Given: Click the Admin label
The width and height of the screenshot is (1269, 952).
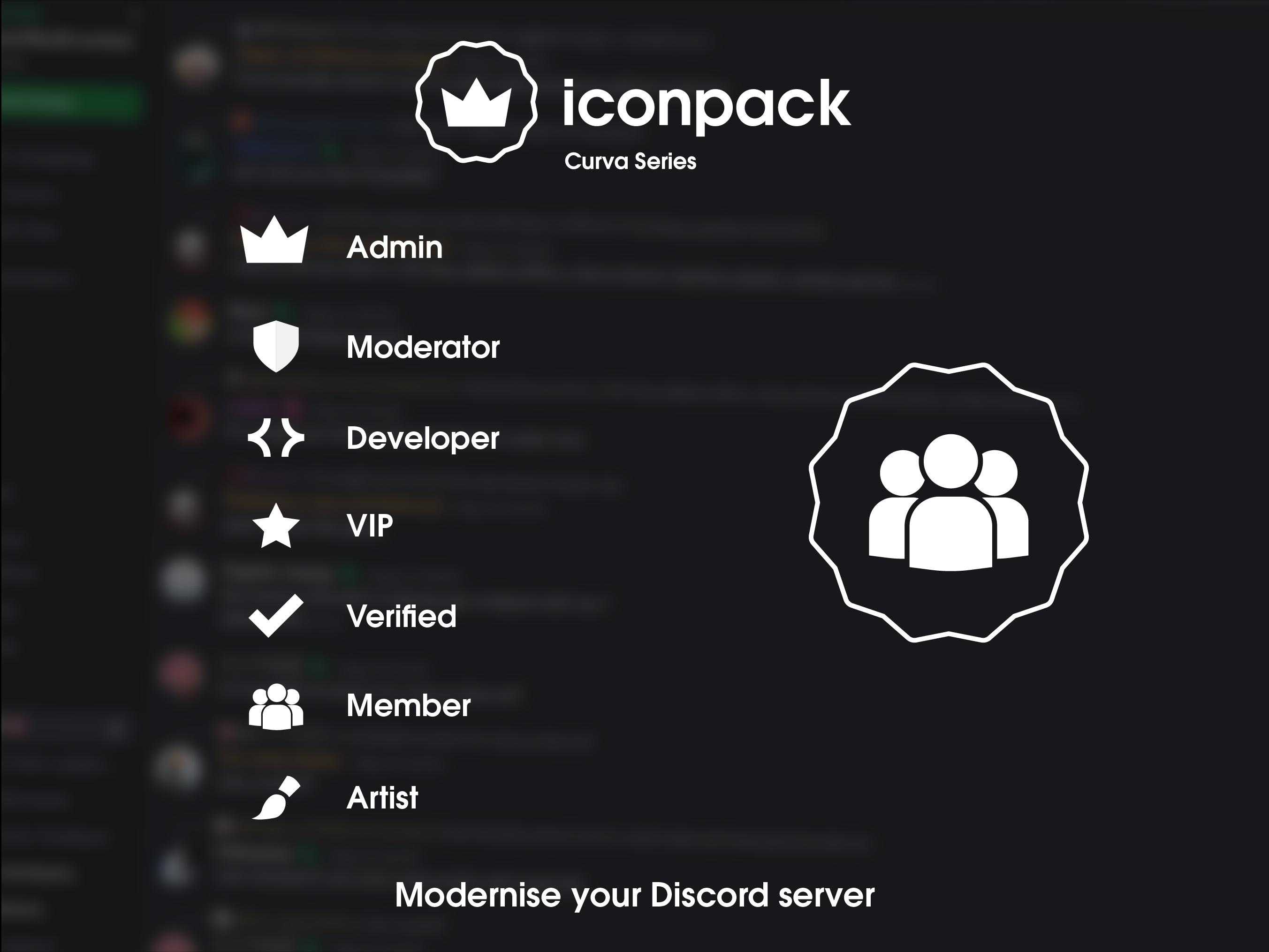Looking at the screenshot, I should coord(395,248).
